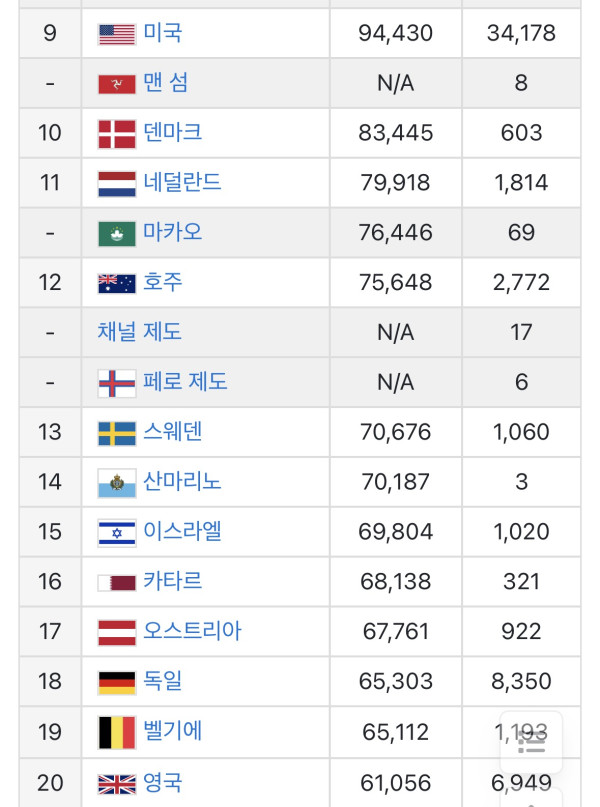Follow the 채널 제도 link
This screenshot has width=600, height=807.
[139, 332]
